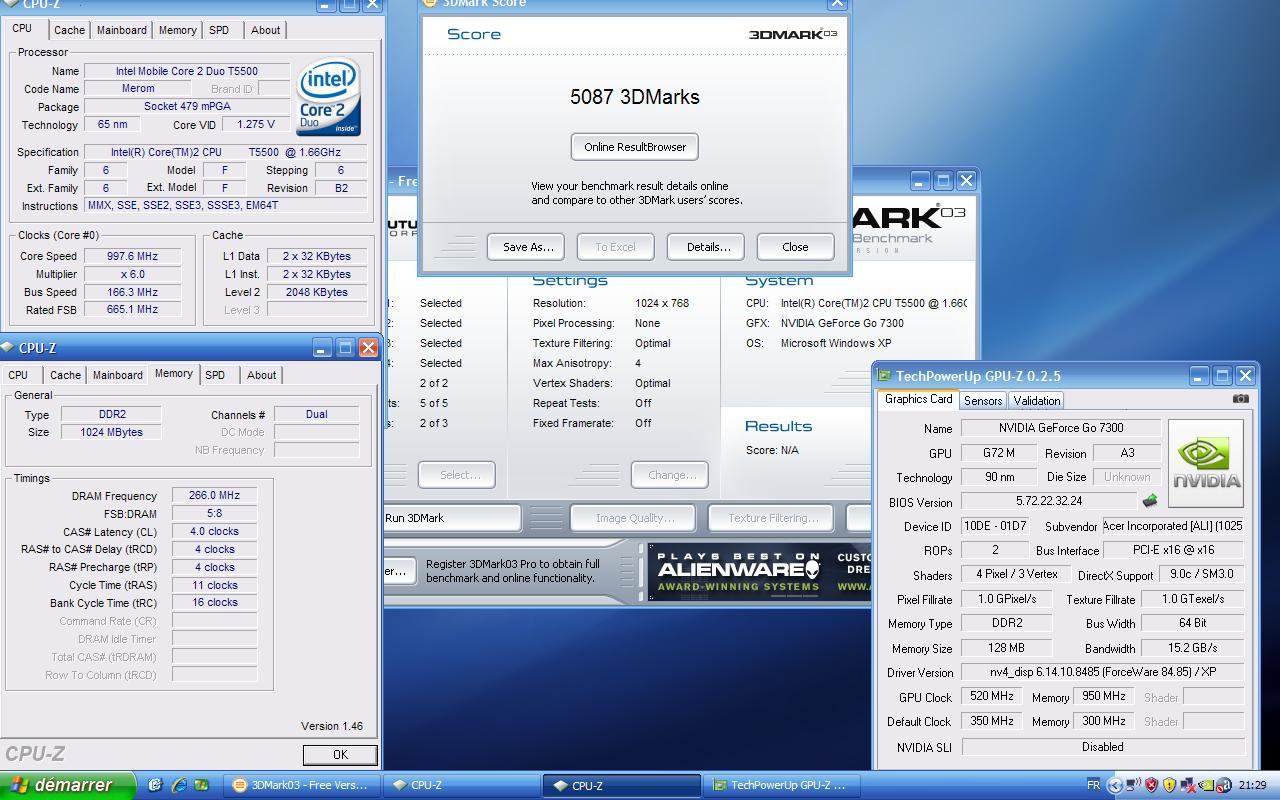Screen dimensions: 1280x800
Task: Open Internet Explorer from quick launch
Action: [179, 785]
